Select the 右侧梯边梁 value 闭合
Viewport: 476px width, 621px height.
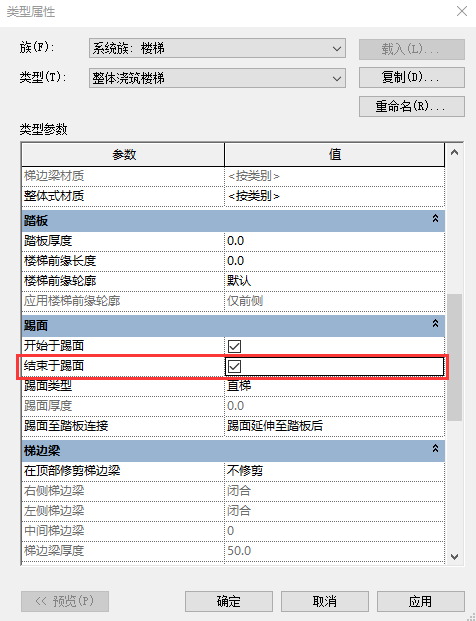click(334, 491)
